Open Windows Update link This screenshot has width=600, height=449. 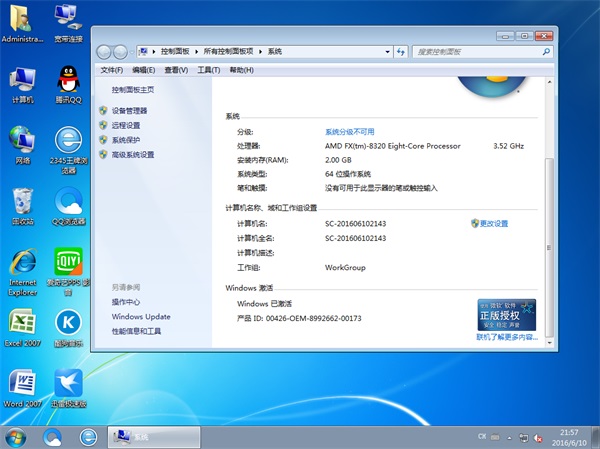coord(141,317)
